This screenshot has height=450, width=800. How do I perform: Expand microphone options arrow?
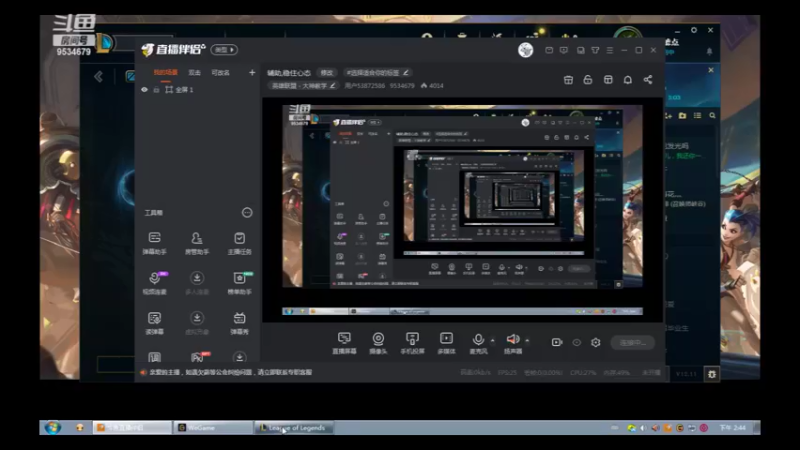coord(492,340)
